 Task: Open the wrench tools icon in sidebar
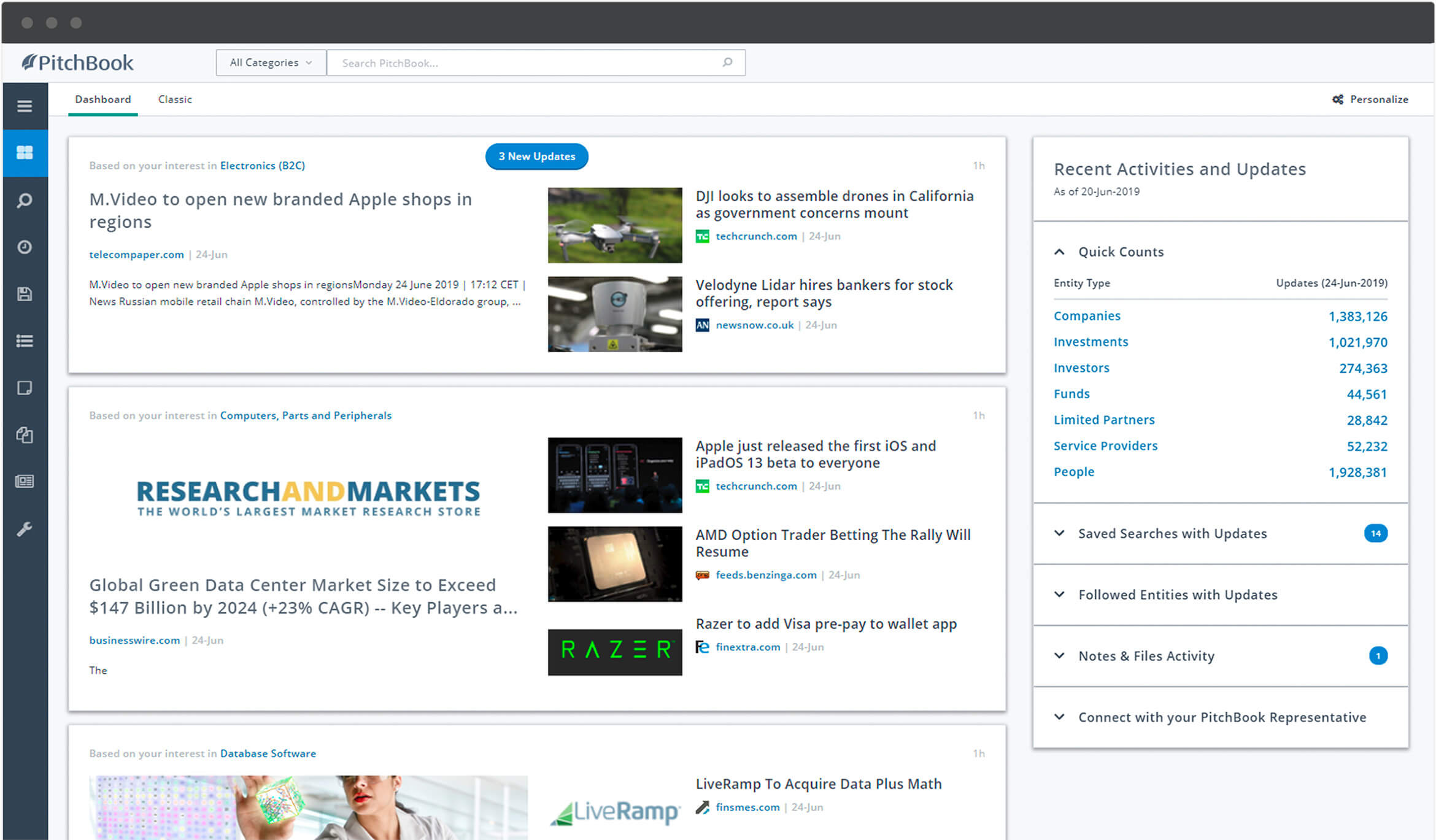click(25, 529)
